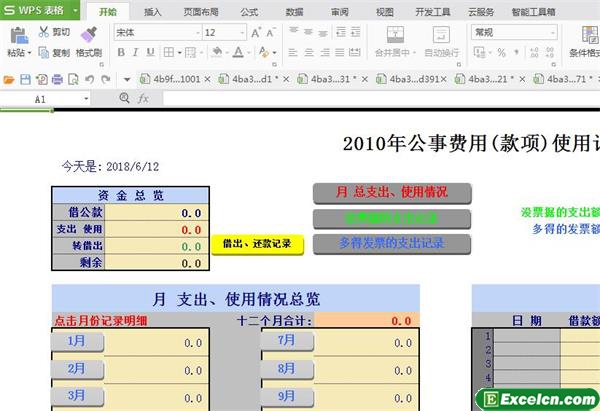600x411 pixels.
Task: Open the 7月 month record button
Action: coord(288,341)
